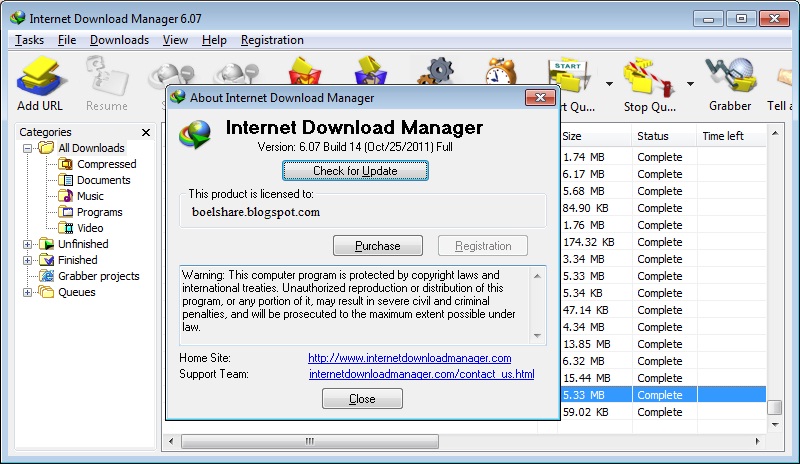Open the Stop Queue dropdown arrow
The height and width of the screenshot is (464, 800).
[x=690, y=84]
